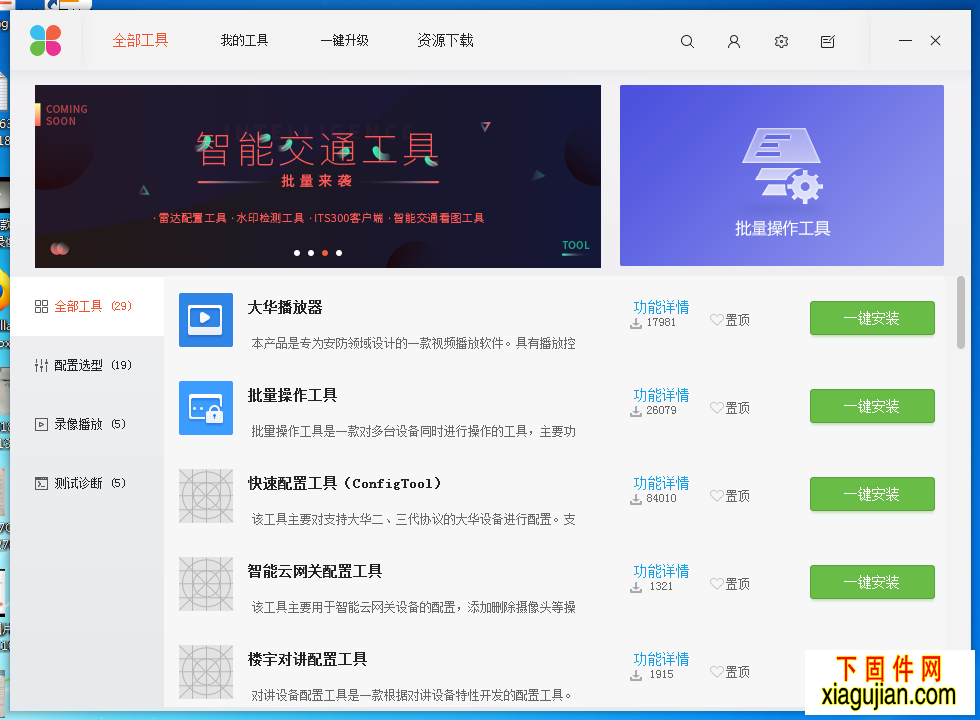The height and width of the screenshot is (720, 980).
Task: Pin 快速配置工具 to top with heart 置顶
Action: point(730,496)
